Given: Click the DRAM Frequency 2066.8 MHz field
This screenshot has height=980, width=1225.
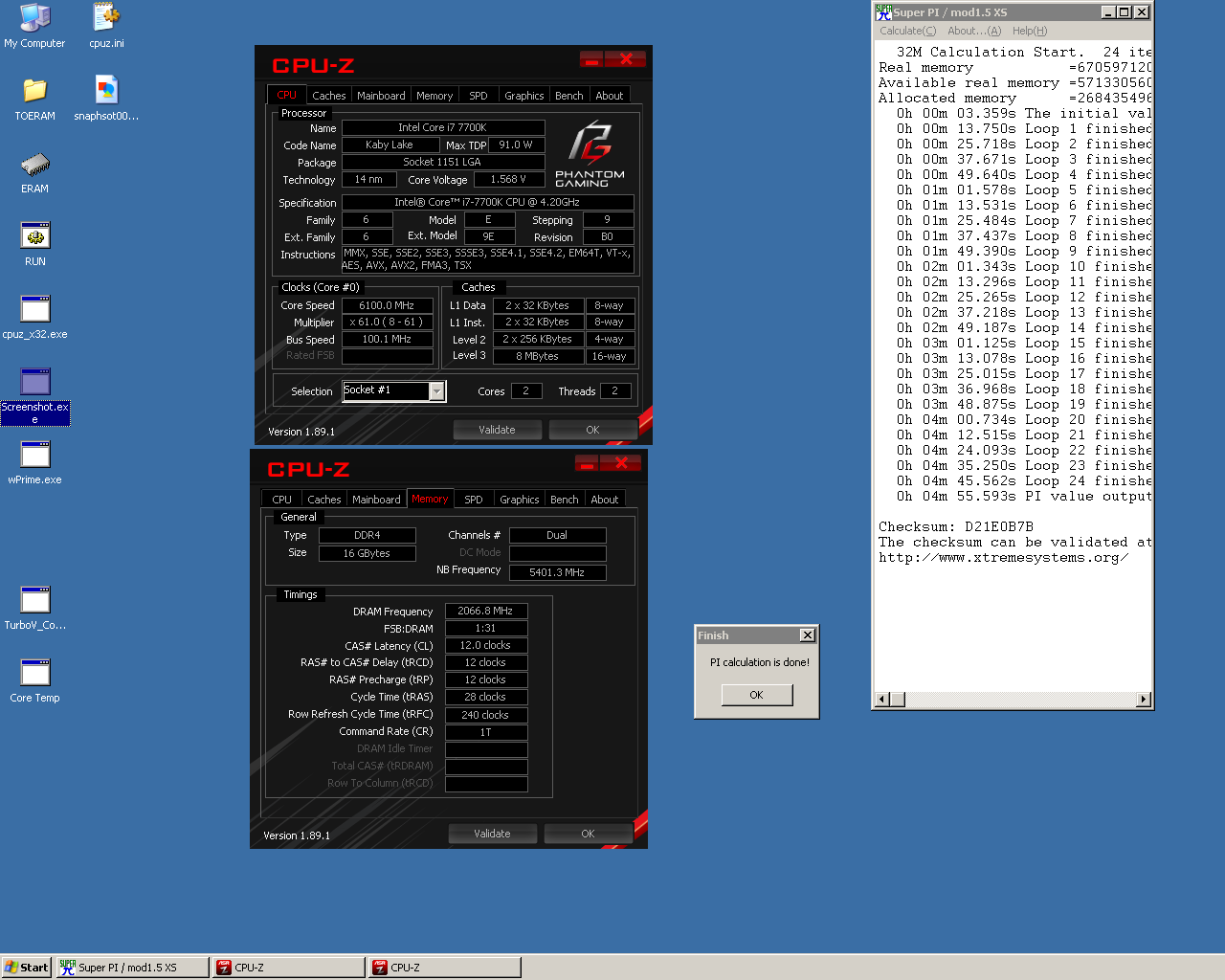Looking at the screenshot, I should coord(485,611).
